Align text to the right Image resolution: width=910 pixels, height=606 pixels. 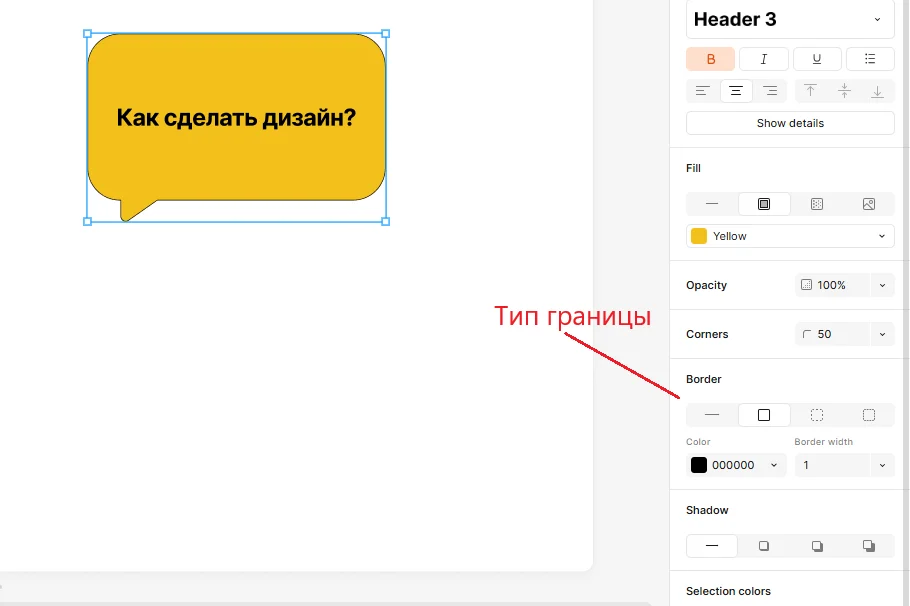click(769, 91)
